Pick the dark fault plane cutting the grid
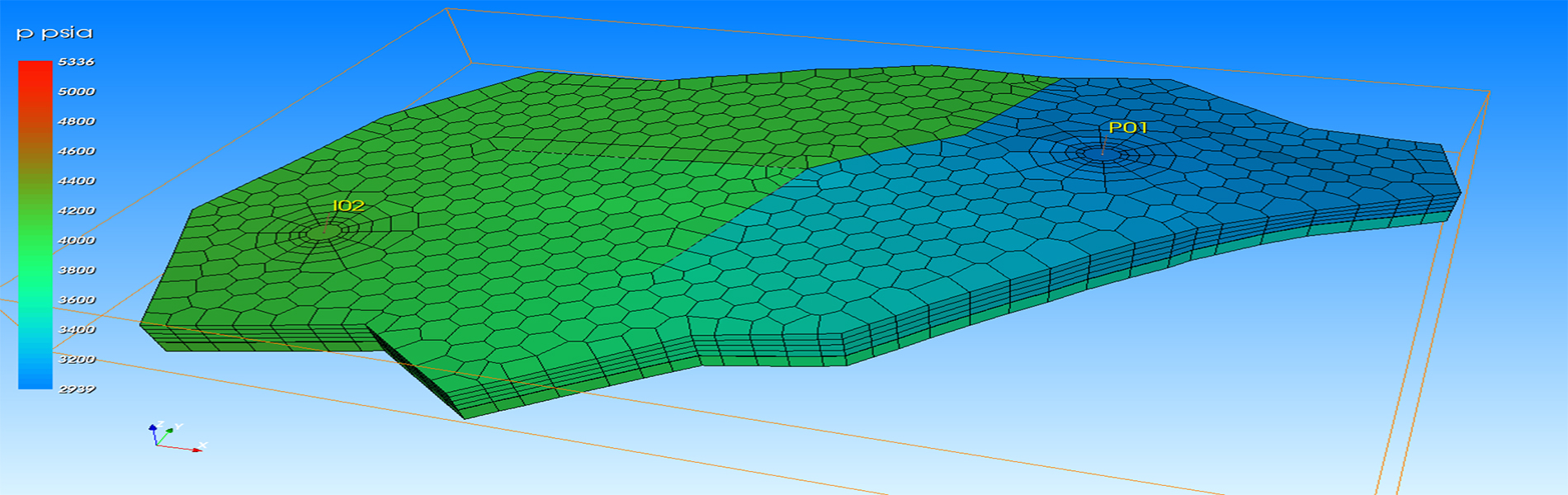1568x495 pixels. (x=413, y=370)
